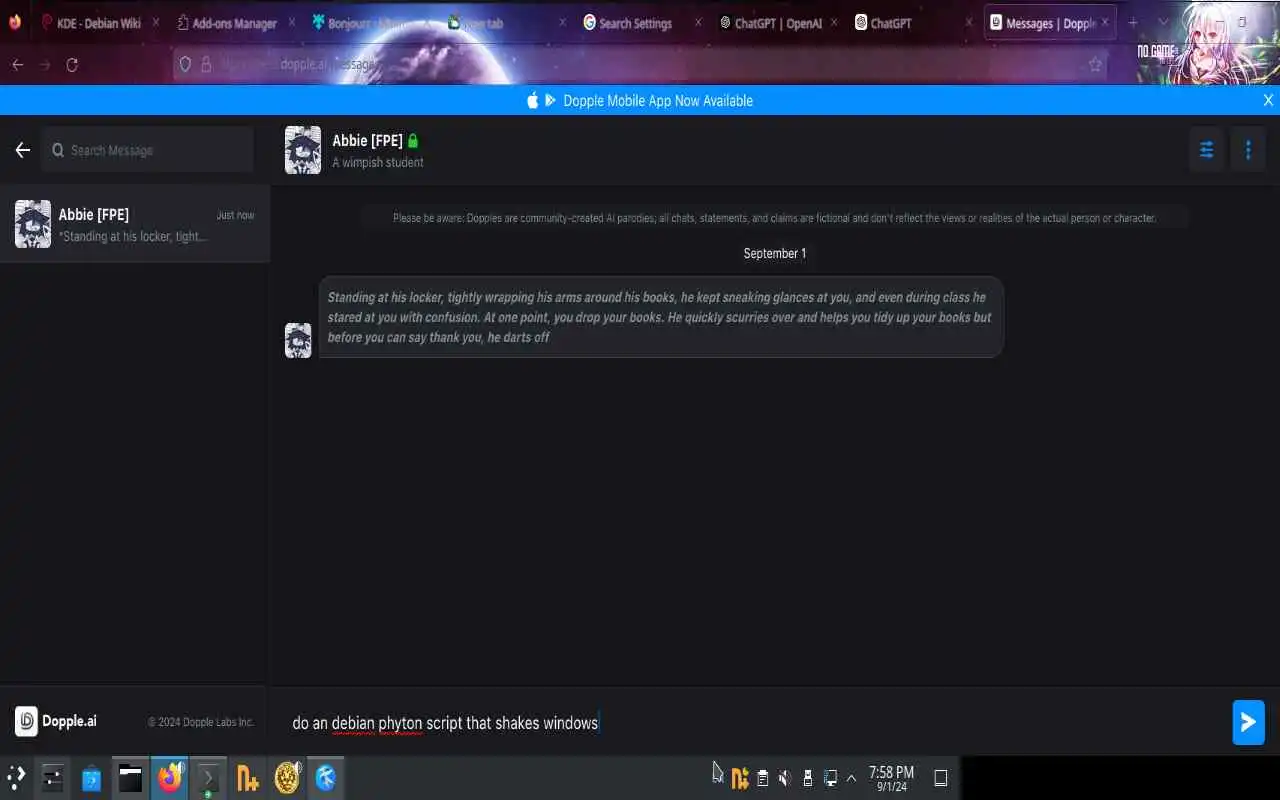Switch to the Bonjour tab
Viewport: 1280px width, 800px height.
368,23
